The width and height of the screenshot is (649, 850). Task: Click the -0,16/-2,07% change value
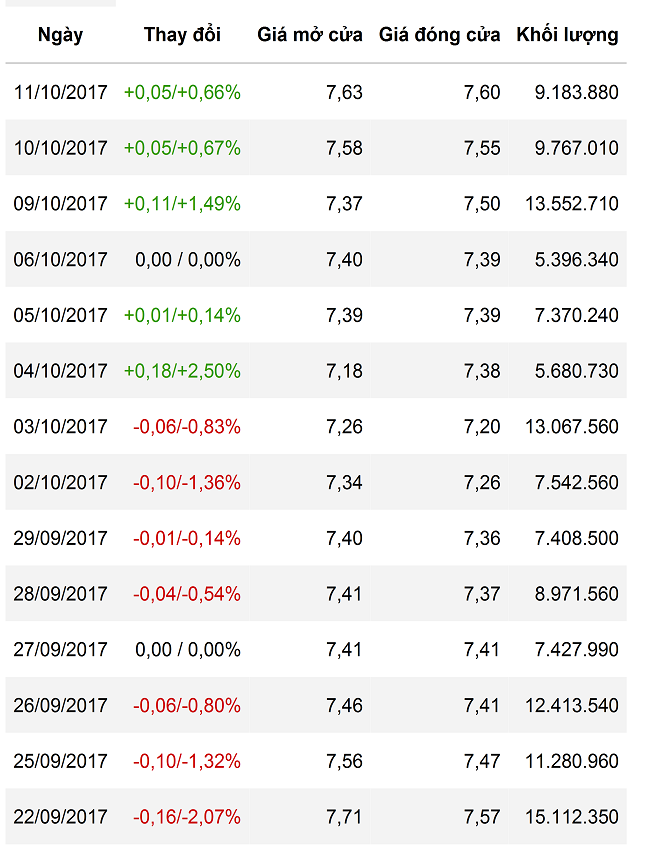[x=187, y=817]
